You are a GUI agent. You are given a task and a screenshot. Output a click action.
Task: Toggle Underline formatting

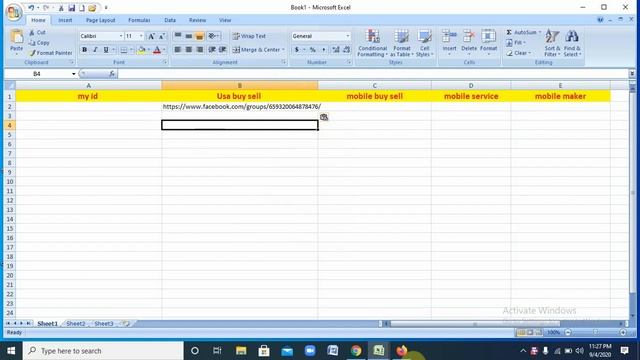106,50
